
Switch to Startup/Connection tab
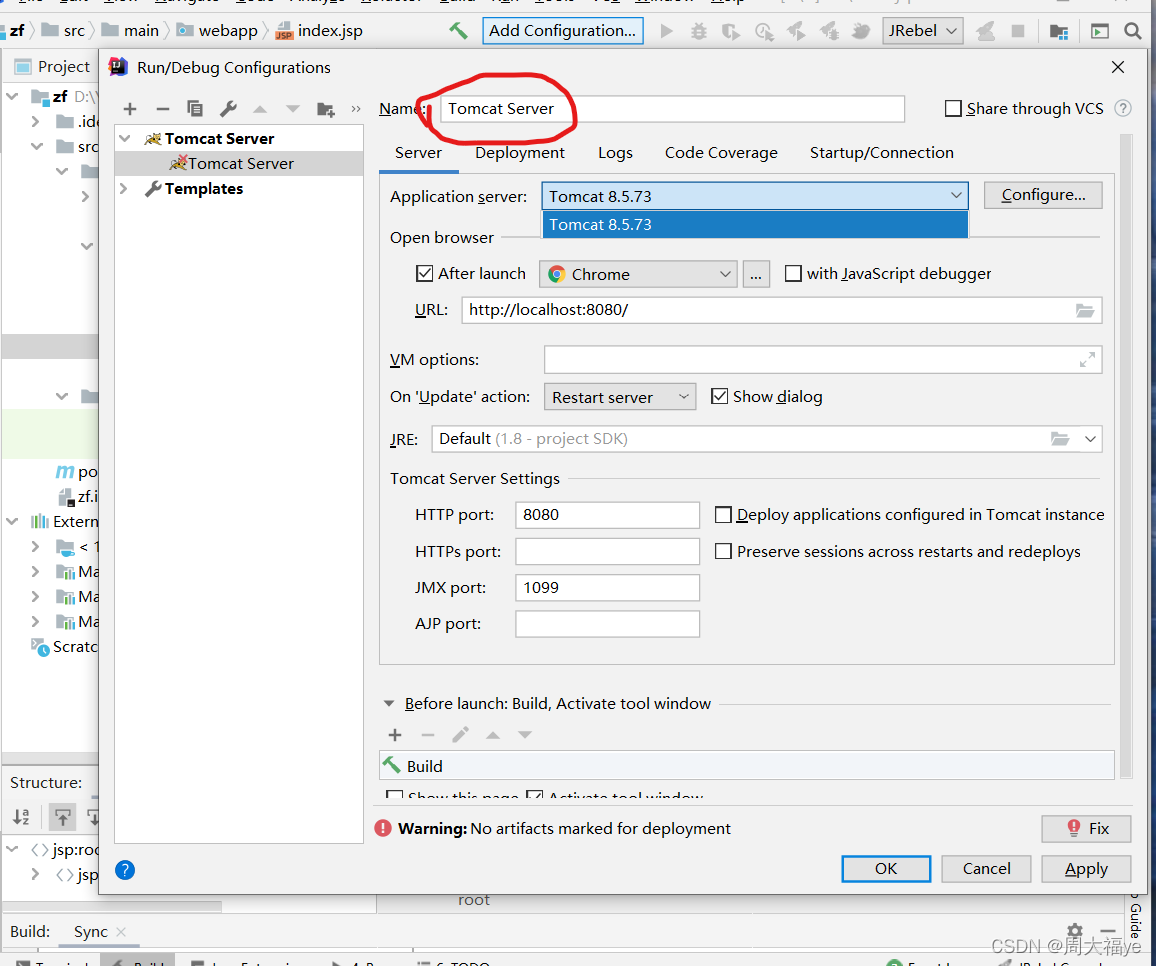point(881,153)
